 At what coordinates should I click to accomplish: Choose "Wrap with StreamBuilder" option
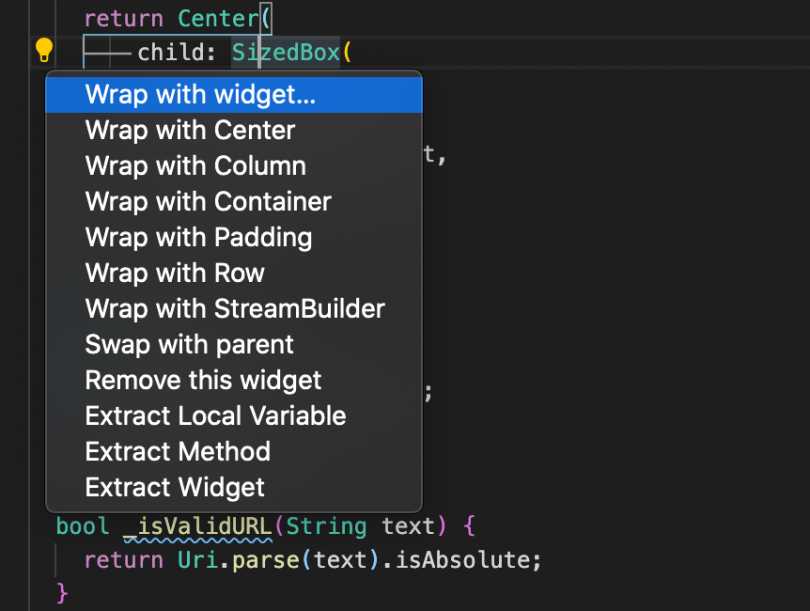click(234, 309)
